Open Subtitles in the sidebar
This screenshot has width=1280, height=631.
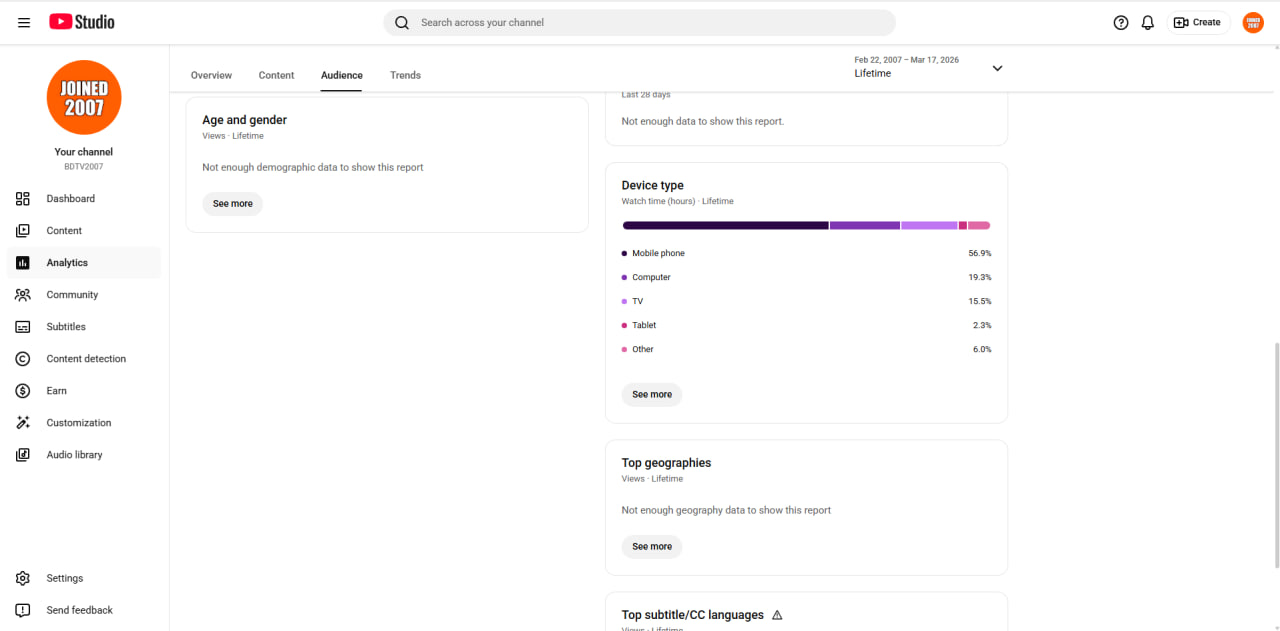pyautogui.click(x=84, y=327)
